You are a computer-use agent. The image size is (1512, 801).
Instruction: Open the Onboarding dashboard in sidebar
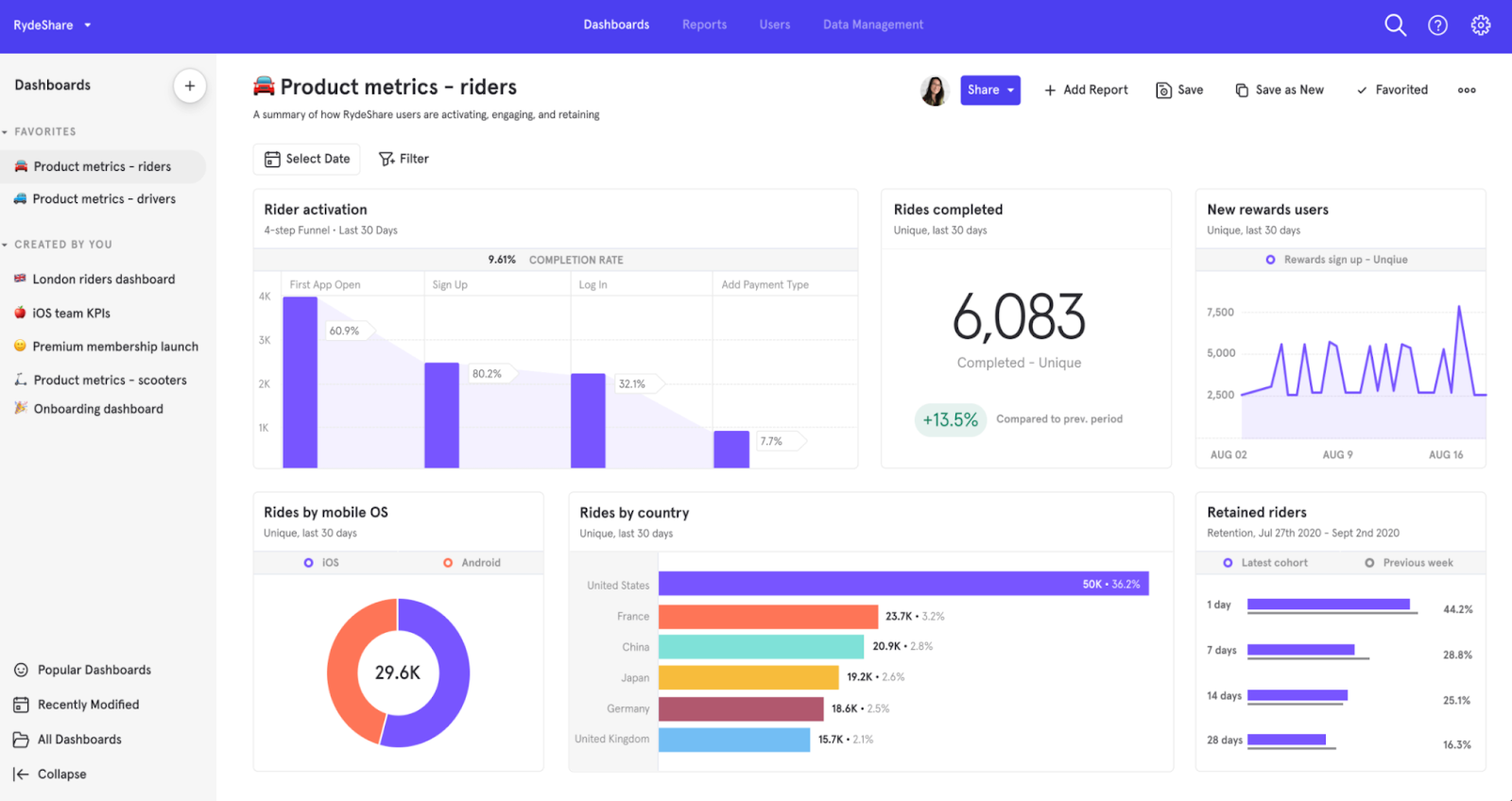point(98,409)
